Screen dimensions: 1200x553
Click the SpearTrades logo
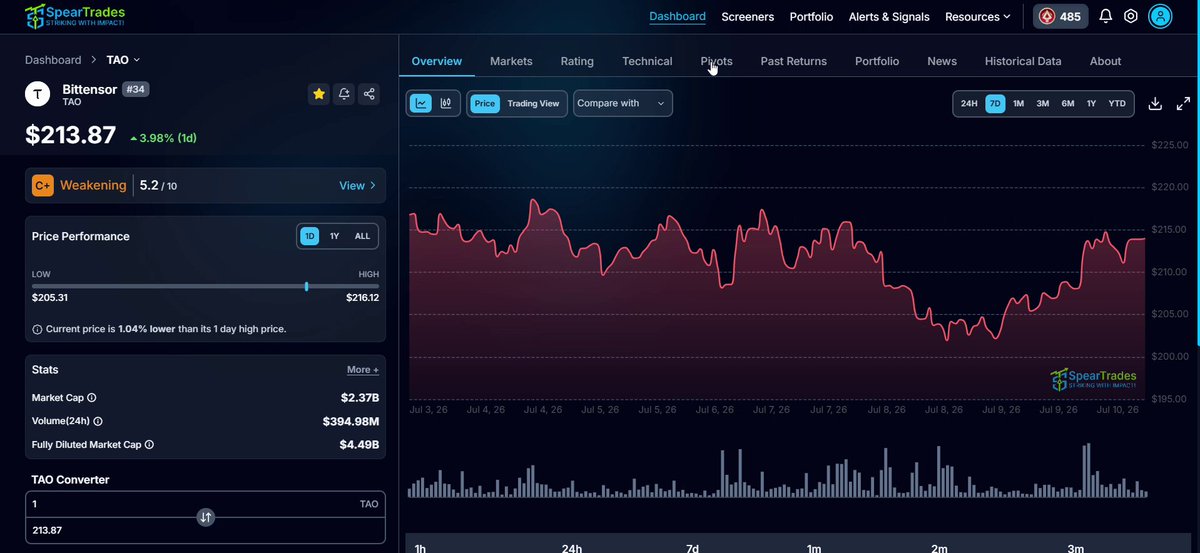point(75,15)
